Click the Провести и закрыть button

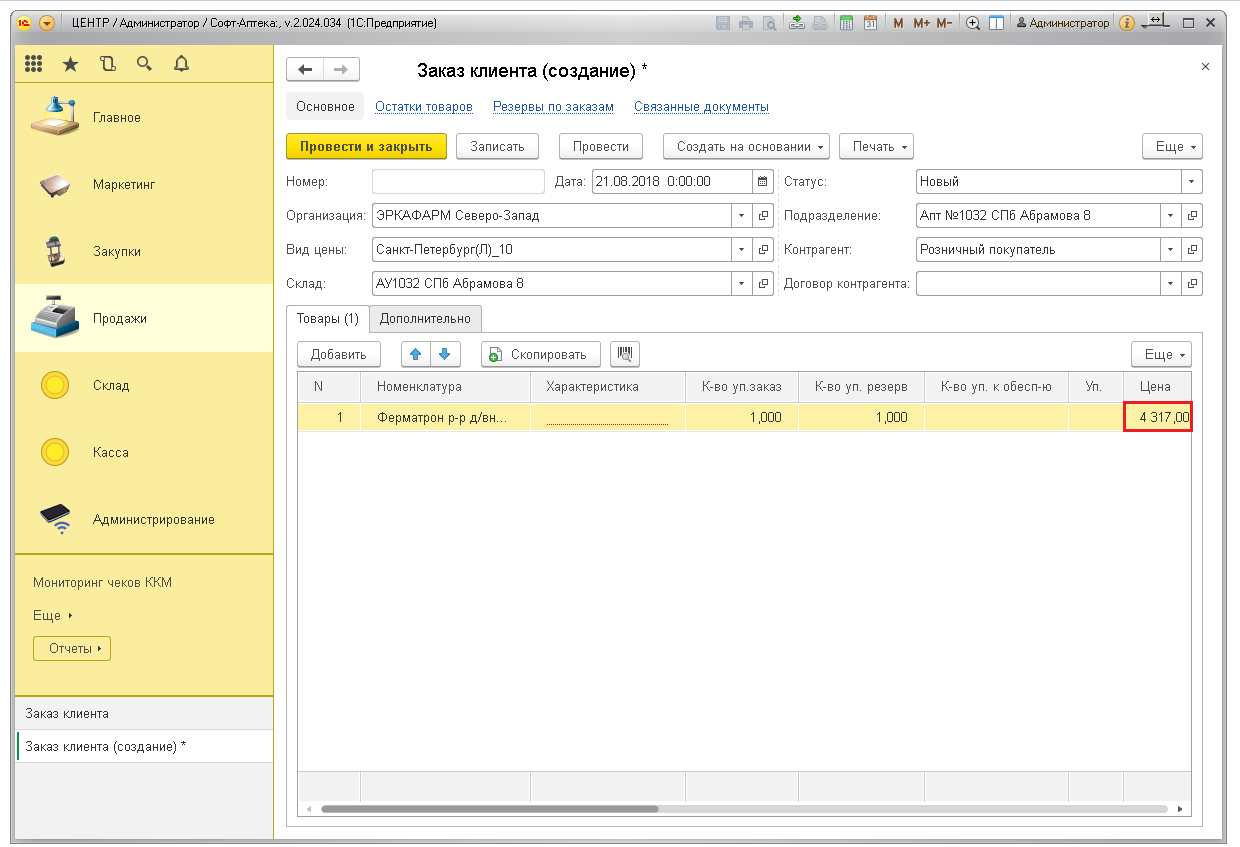(366, 147)
